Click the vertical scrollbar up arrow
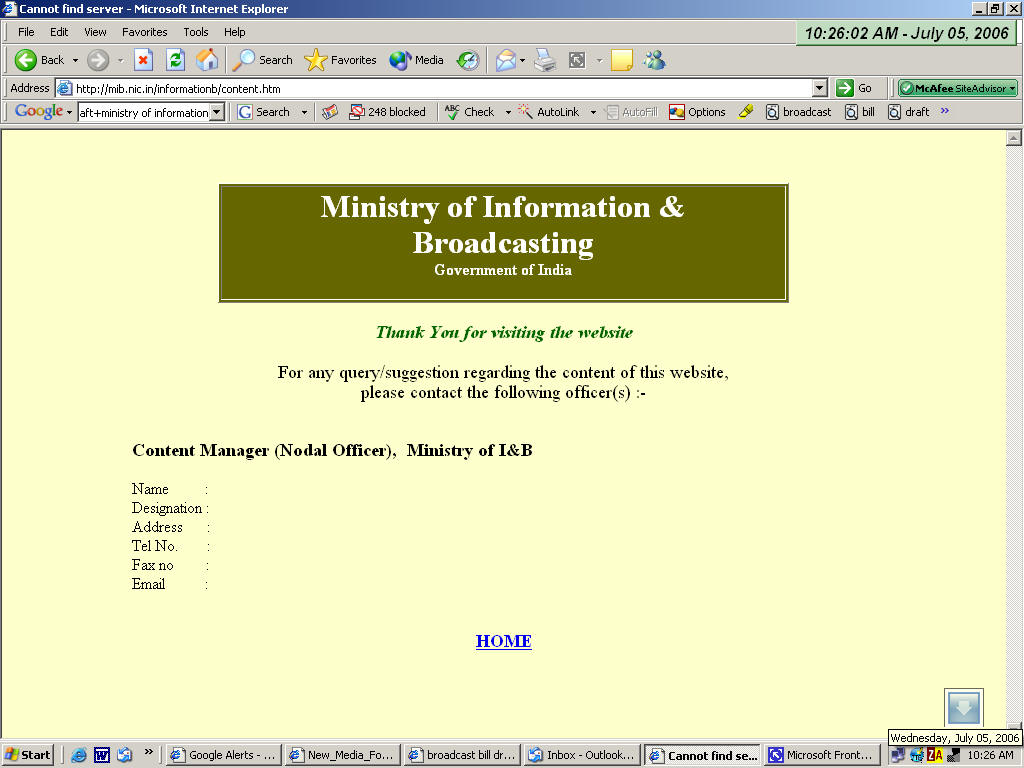This screenshot has height=768, width=1024. pos(1013,138)
